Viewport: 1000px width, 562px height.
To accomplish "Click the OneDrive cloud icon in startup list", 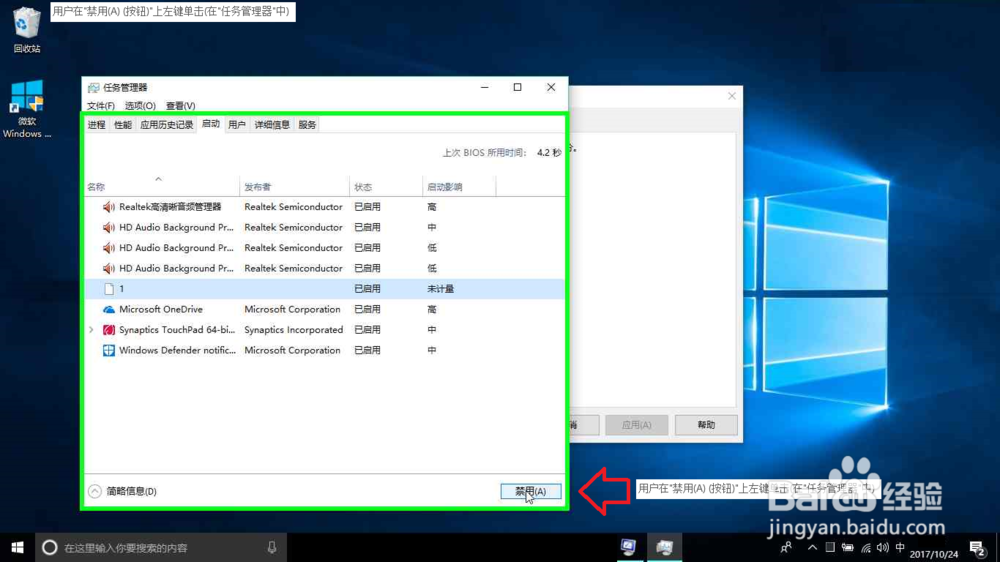I will [x=109, y=309].
